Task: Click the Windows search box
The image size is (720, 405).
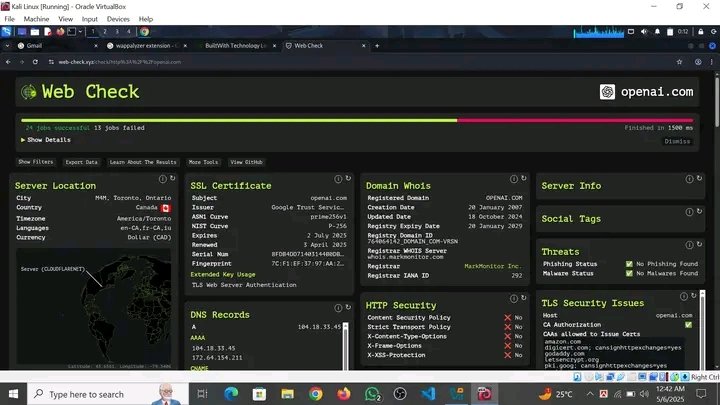Action: click(x=108, y=394)
